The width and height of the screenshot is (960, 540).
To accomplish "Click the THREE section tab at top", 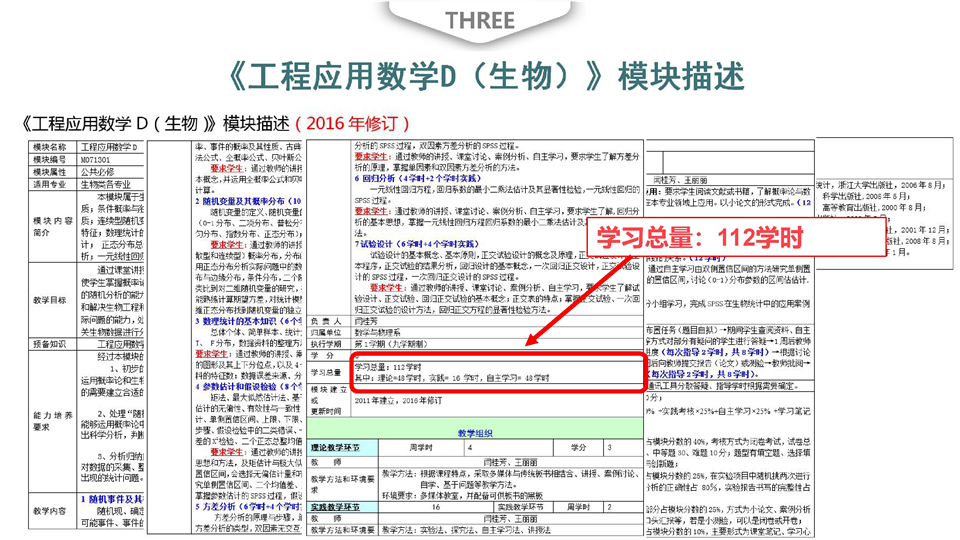I will [x=479, y=21].
